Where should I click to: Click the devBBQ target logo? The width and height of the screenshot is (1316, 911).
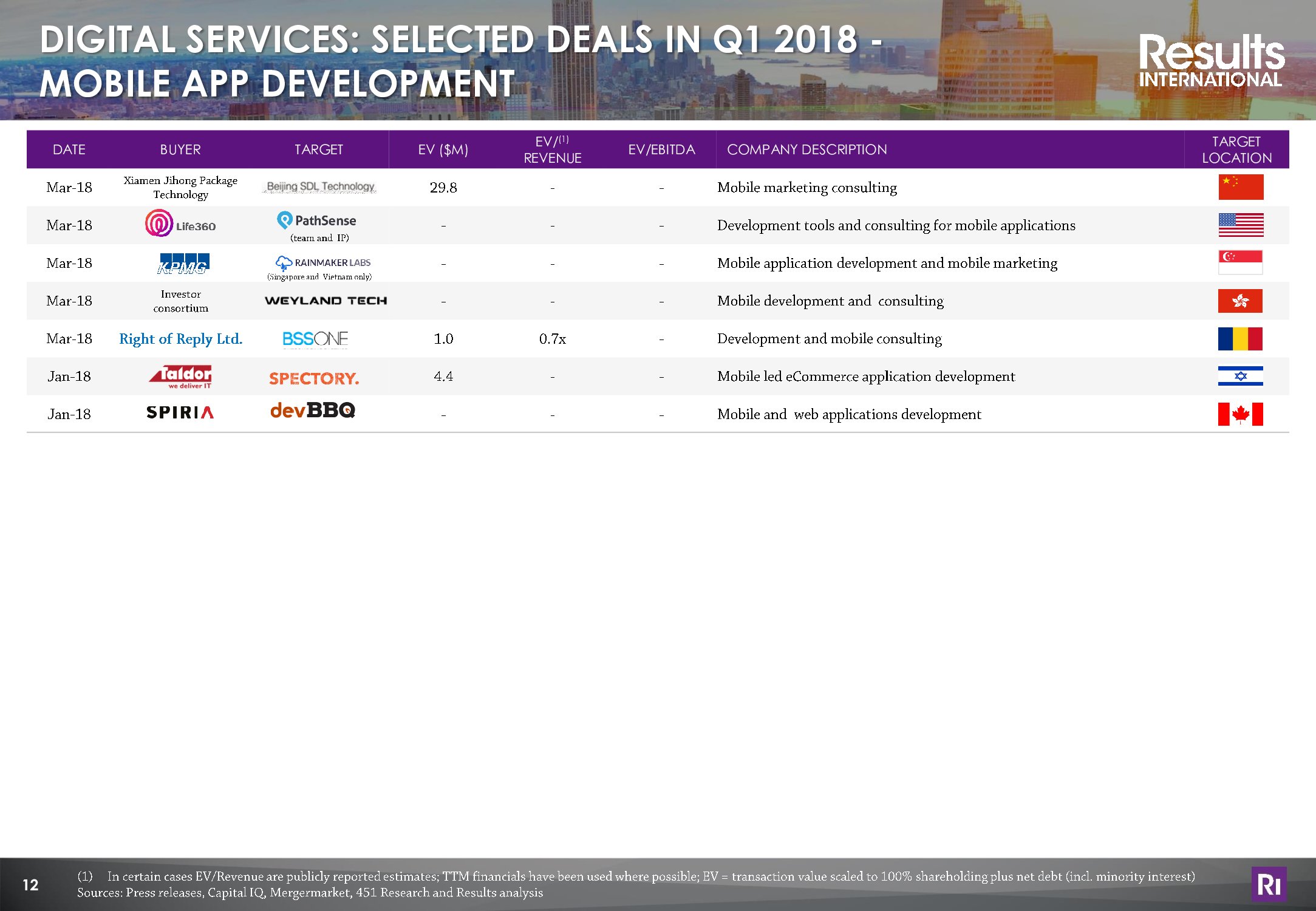(x=313, y=411)
